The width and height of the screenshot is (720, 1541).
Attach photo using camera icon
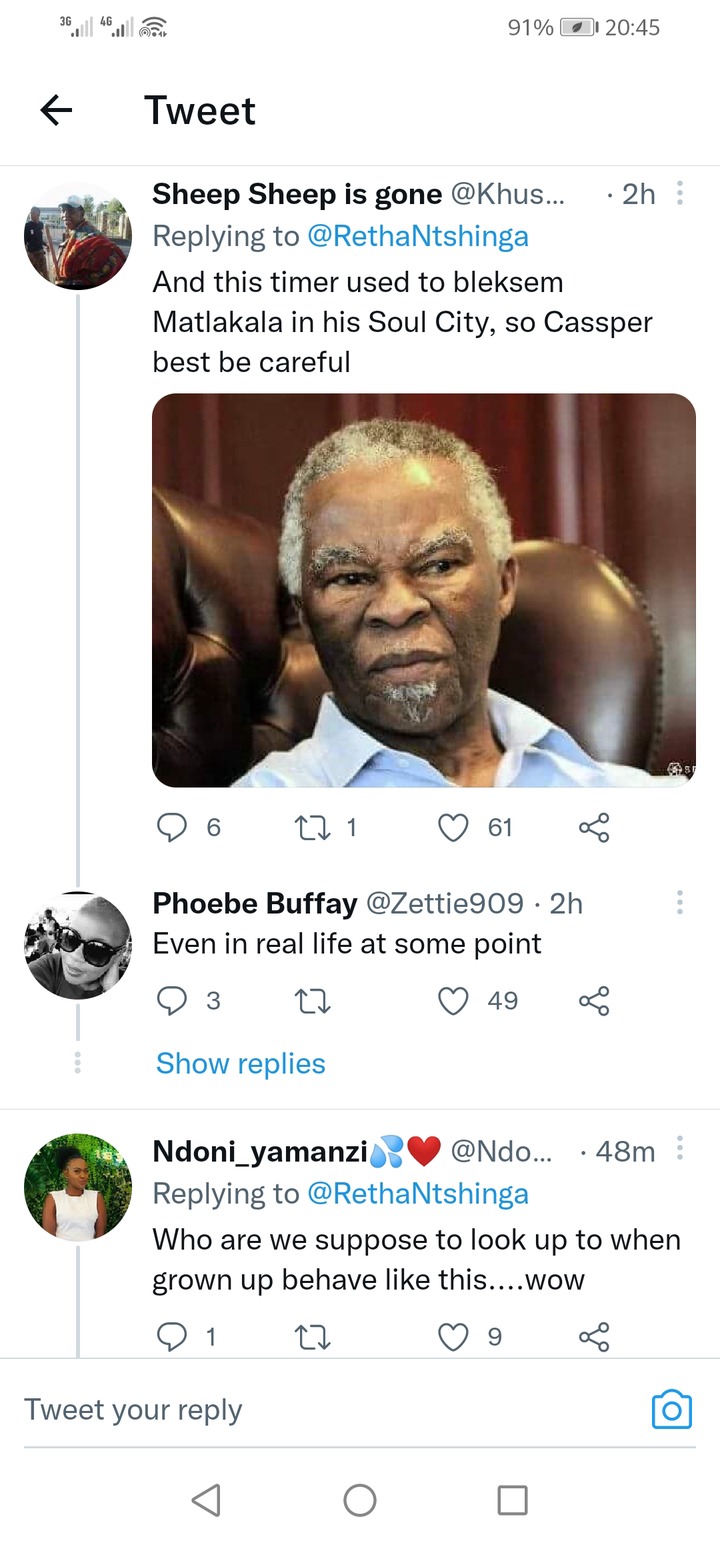[671, 1409]
